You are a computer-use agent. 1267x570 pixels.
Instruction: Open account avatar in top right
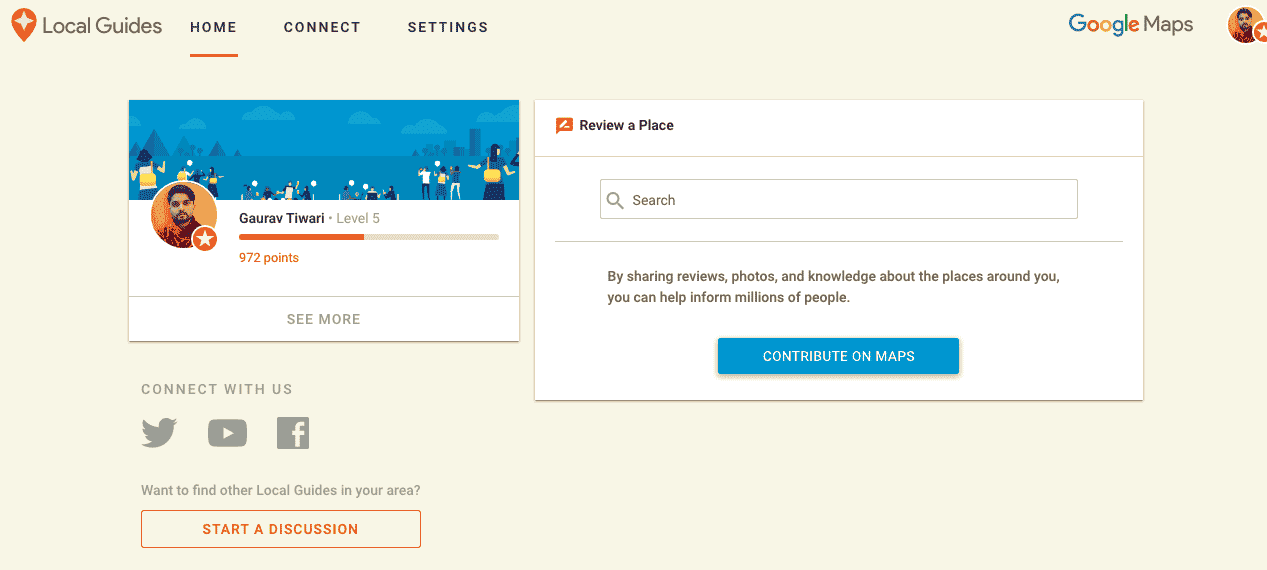click(x=1245, y=25)
